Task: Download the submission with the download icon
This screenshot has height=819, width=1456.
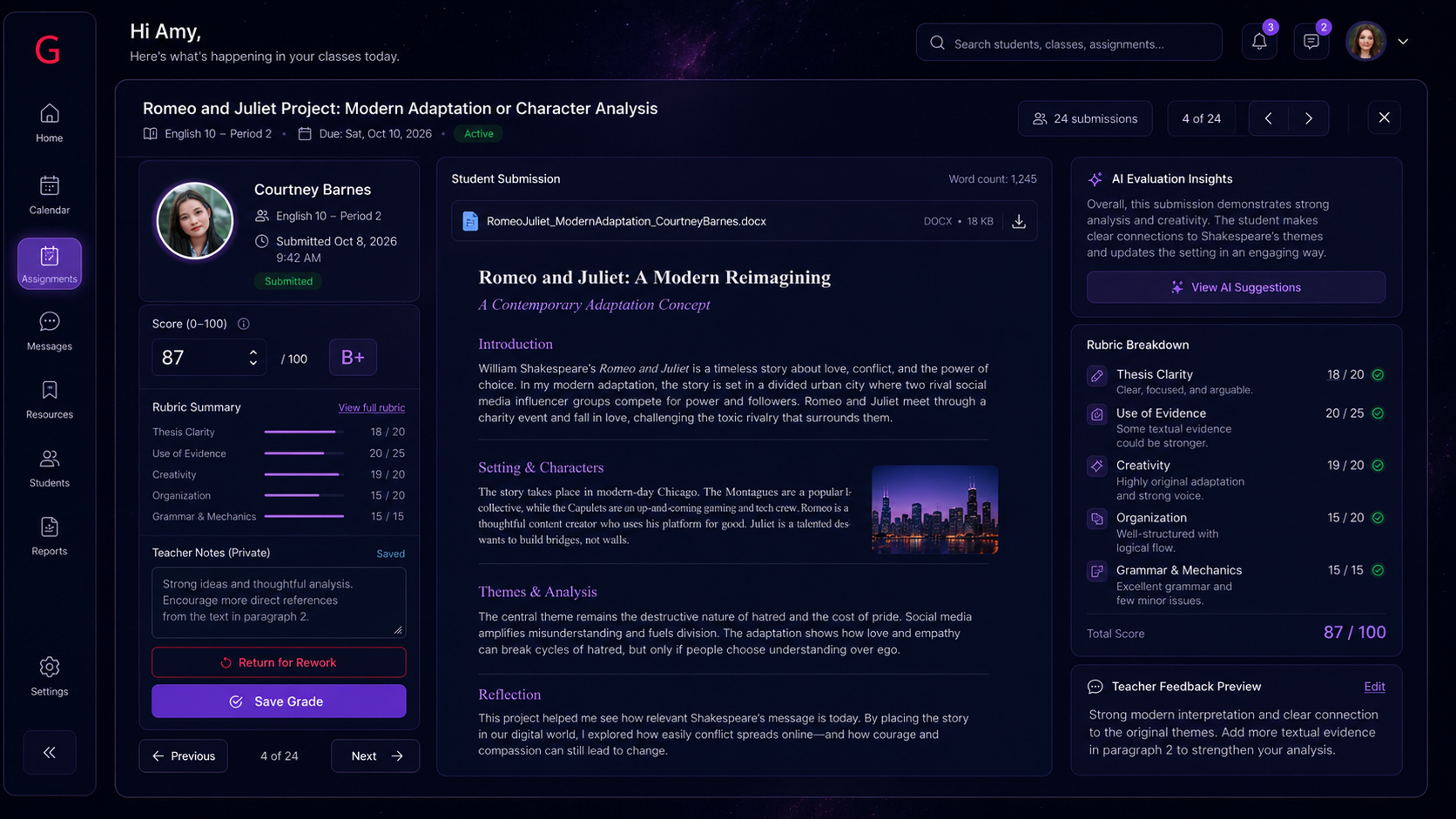Action: pyautogui.click(x=1019, y=221)
